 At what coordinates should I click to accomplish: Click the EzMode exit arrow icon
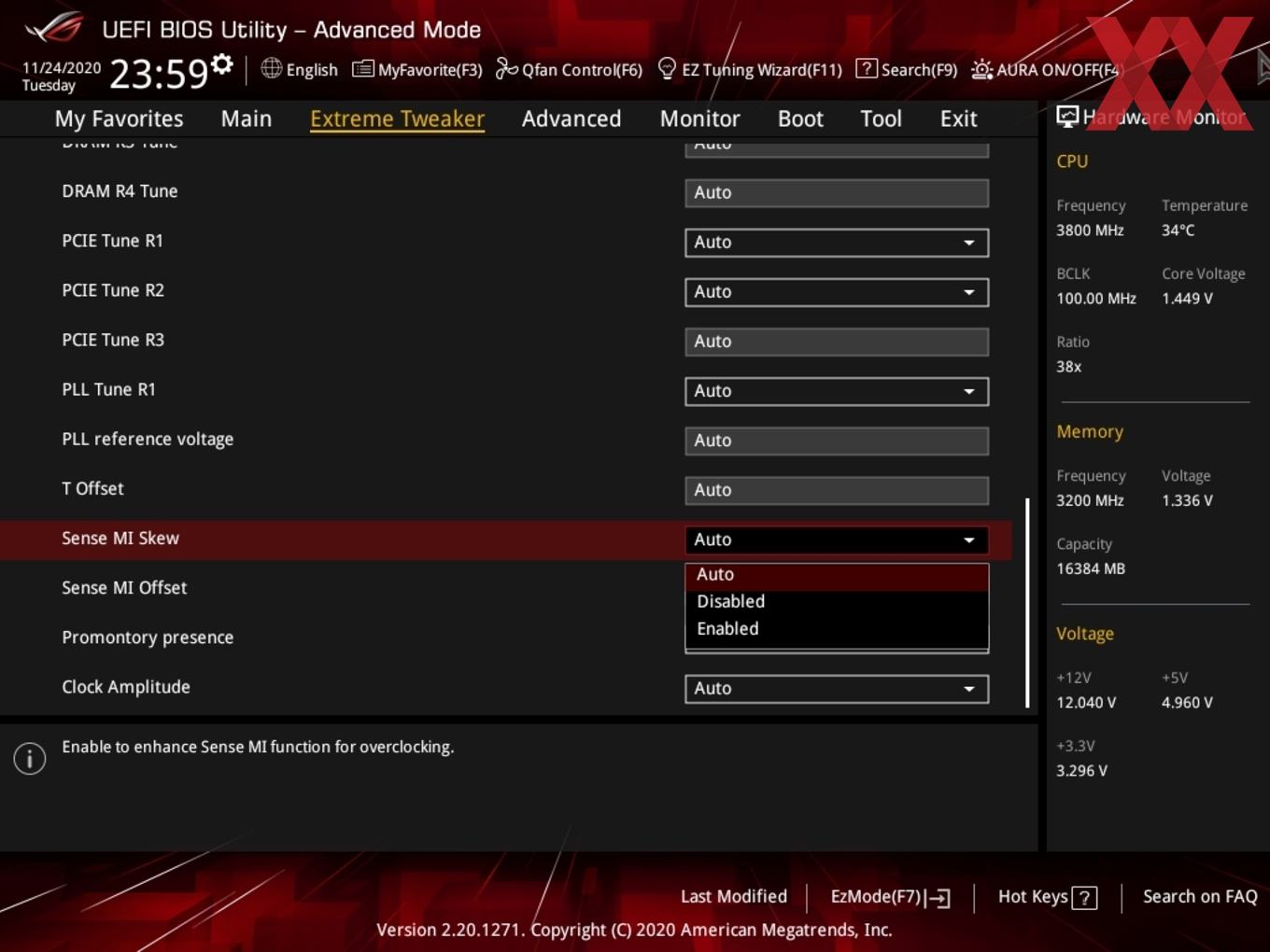[x=938, y=898]
